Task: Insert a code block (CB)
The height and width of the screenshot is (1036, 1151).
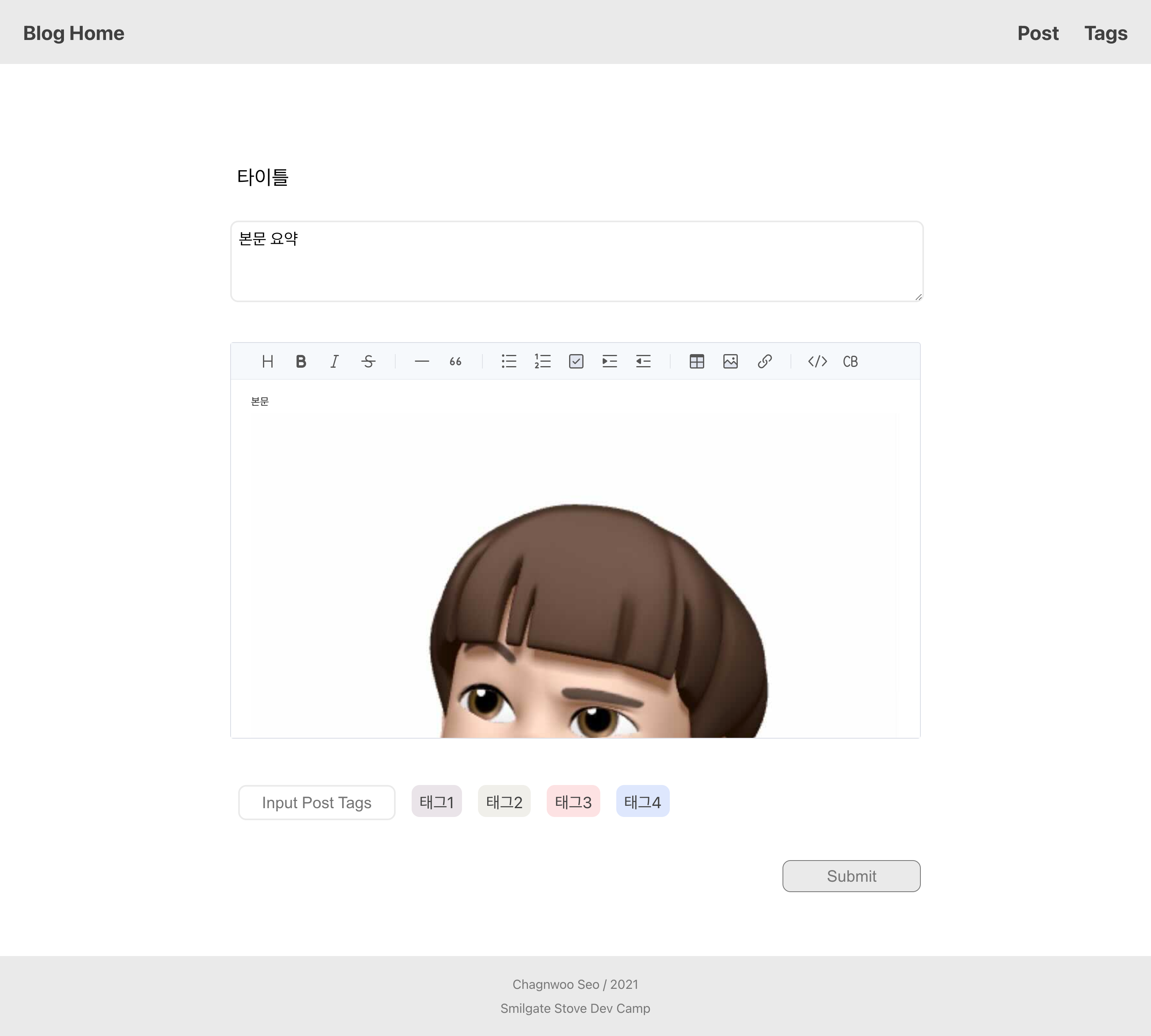Action: tap(850, 361)
